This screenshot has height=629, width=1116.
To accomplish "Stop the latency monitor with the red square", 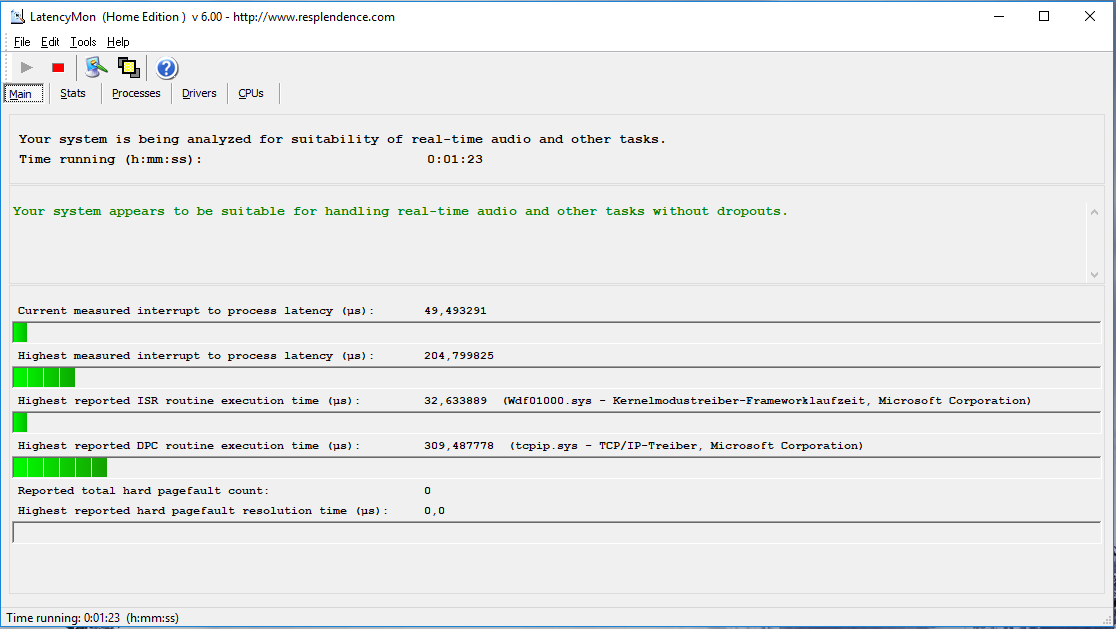I will [58, 68].
